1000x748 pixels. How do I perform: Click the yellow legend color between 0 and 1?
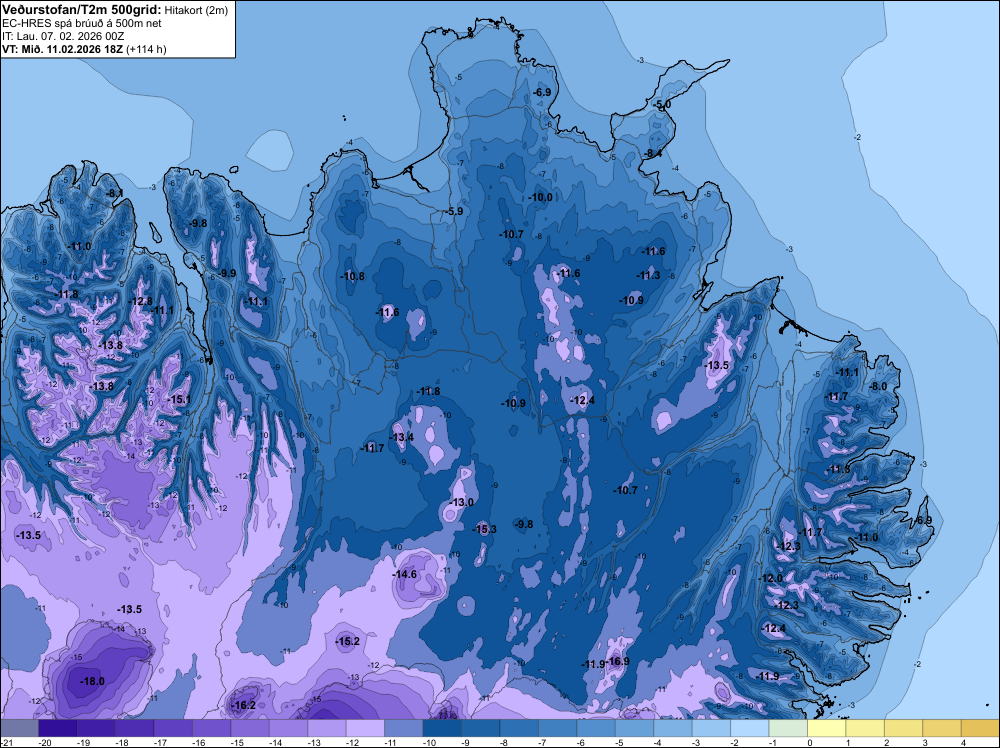(827, 728)
